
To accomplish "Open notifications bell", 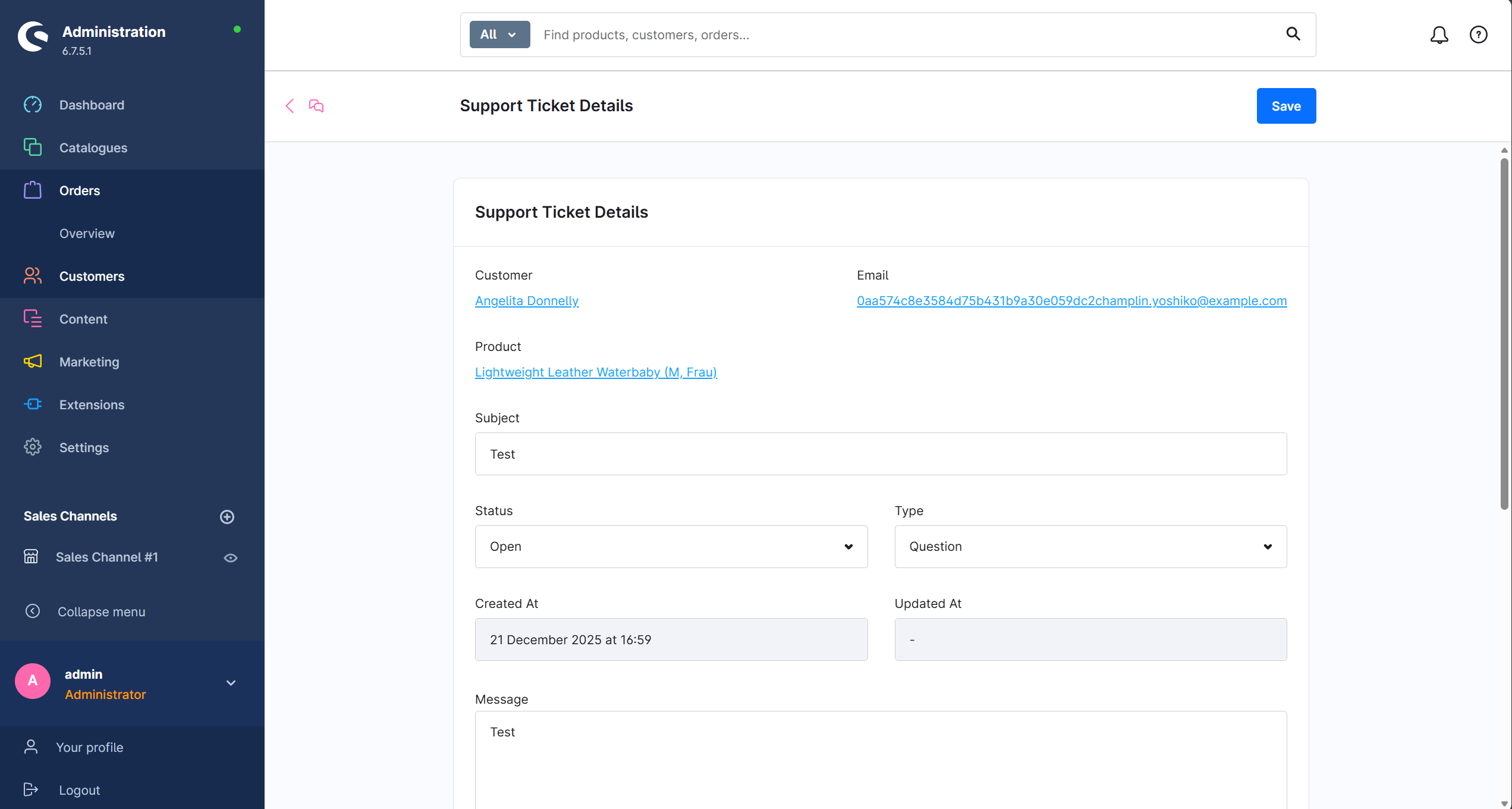I will (1439, 35).
